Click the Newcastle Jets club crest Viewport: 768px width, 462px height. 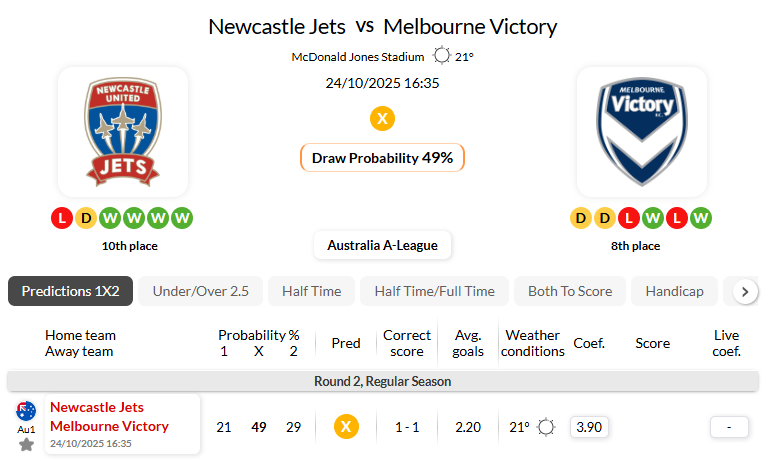pos(122,132)
